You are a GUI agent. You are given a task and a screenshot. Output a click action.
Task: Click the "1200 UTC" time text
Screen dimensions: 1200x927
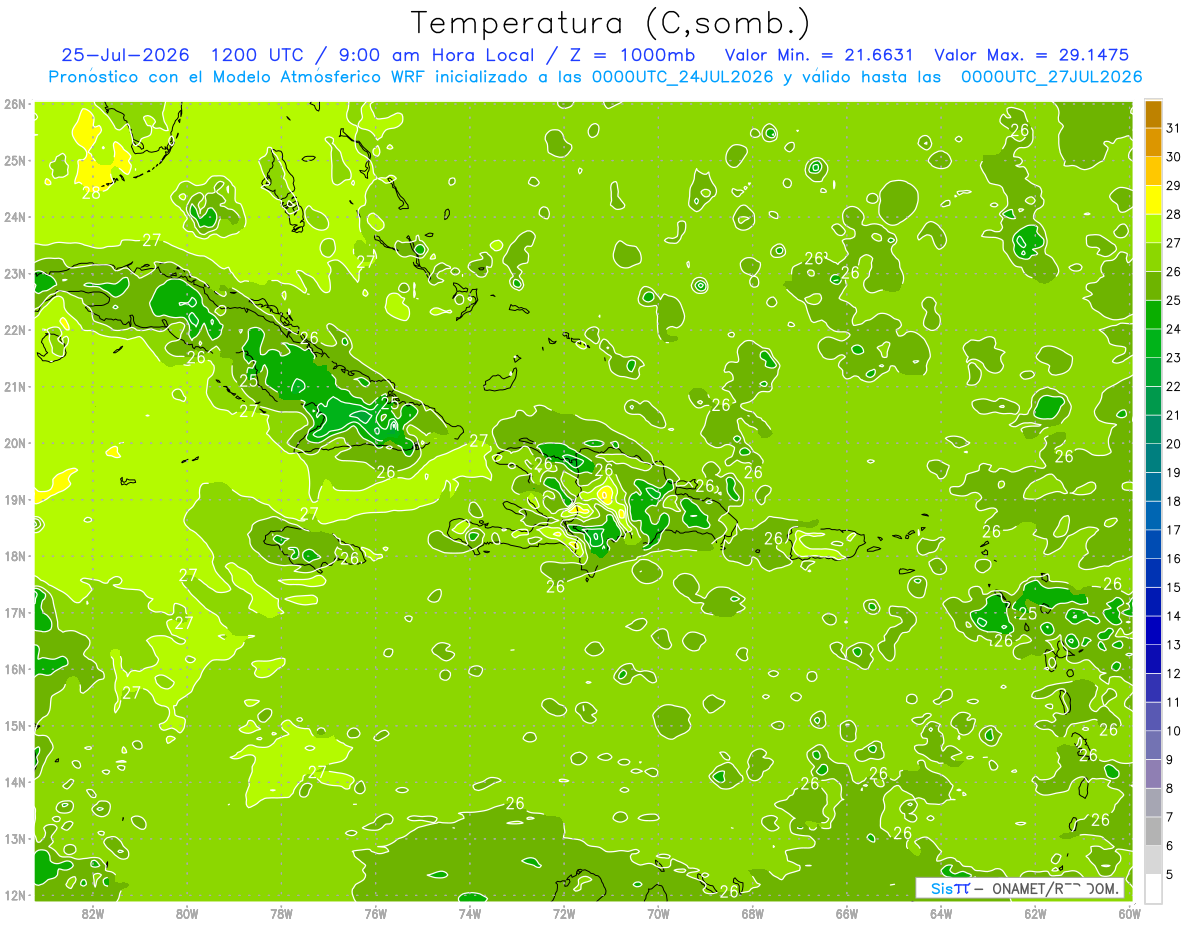(x=258, y=55)
